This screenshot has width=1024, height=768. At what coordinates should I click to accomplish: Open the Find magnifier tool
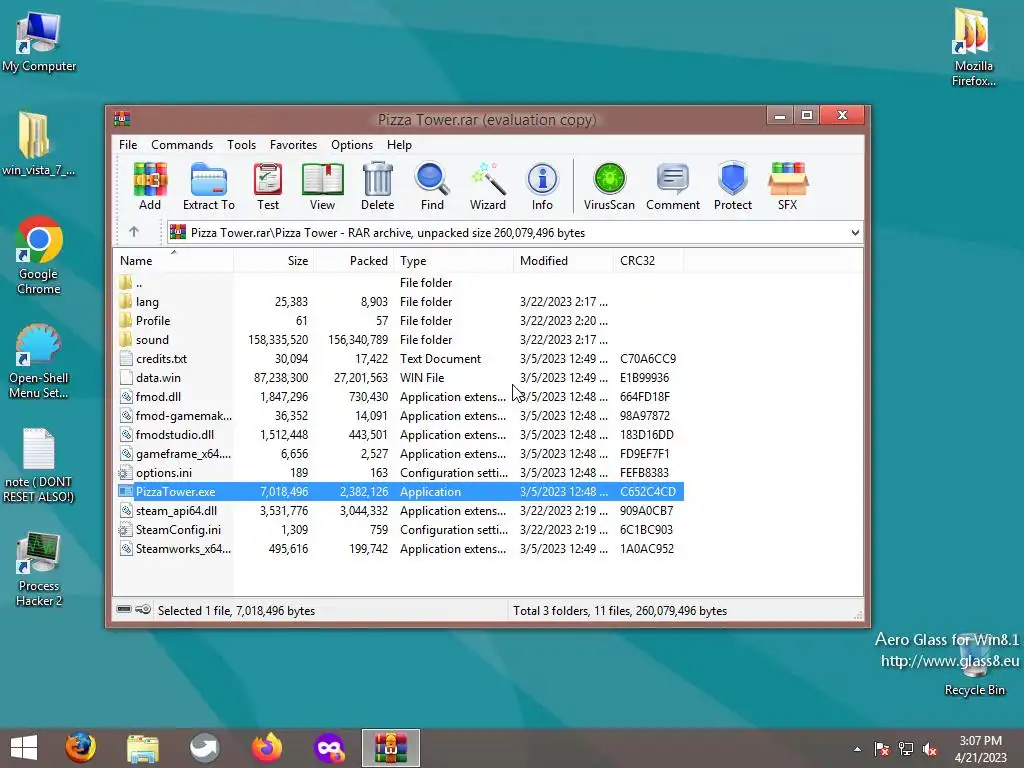(x=432, y=186)
